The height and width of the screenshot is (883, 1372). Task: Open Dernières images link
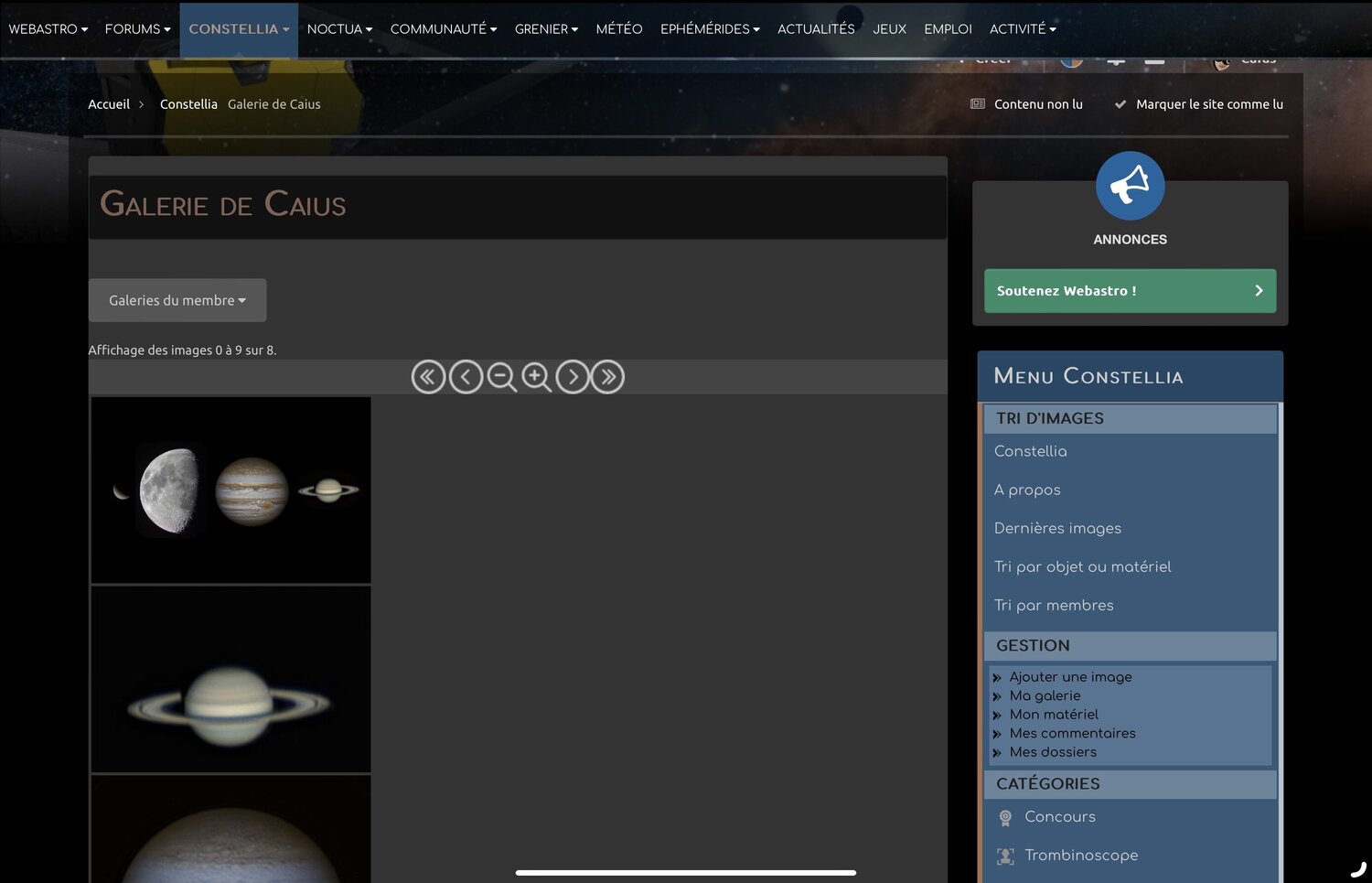tap(1057, 528)
